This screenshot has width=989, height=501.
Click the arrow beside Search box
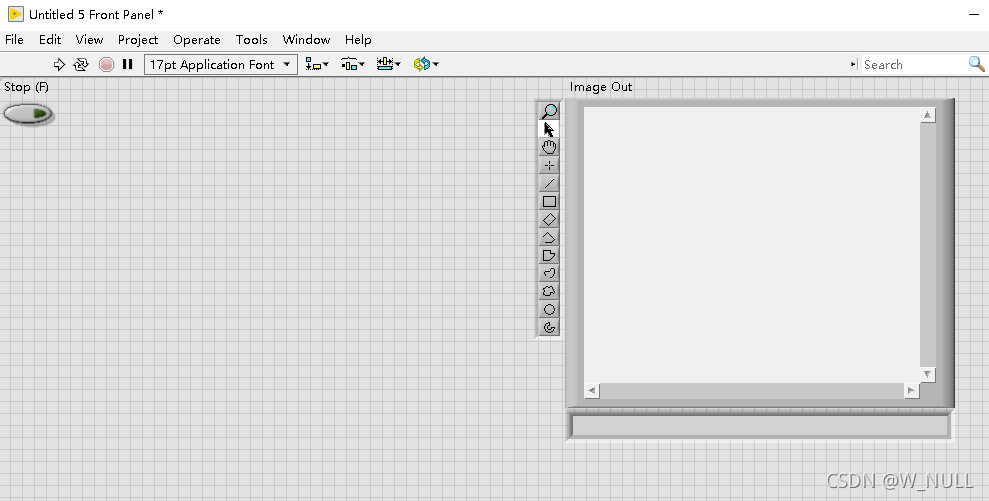tap(853, 64)
